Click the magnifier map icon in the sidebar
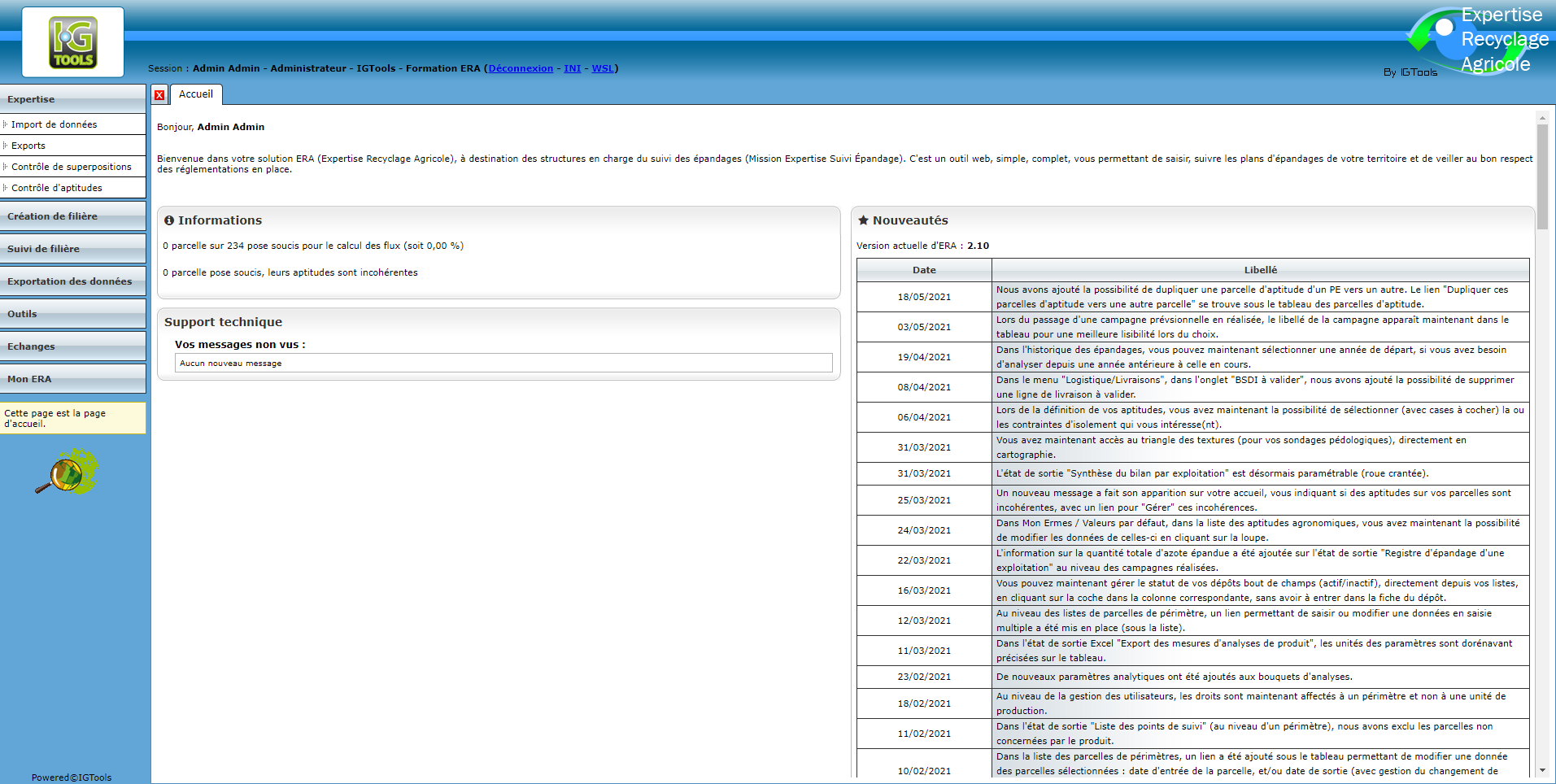 click(67, 473)
